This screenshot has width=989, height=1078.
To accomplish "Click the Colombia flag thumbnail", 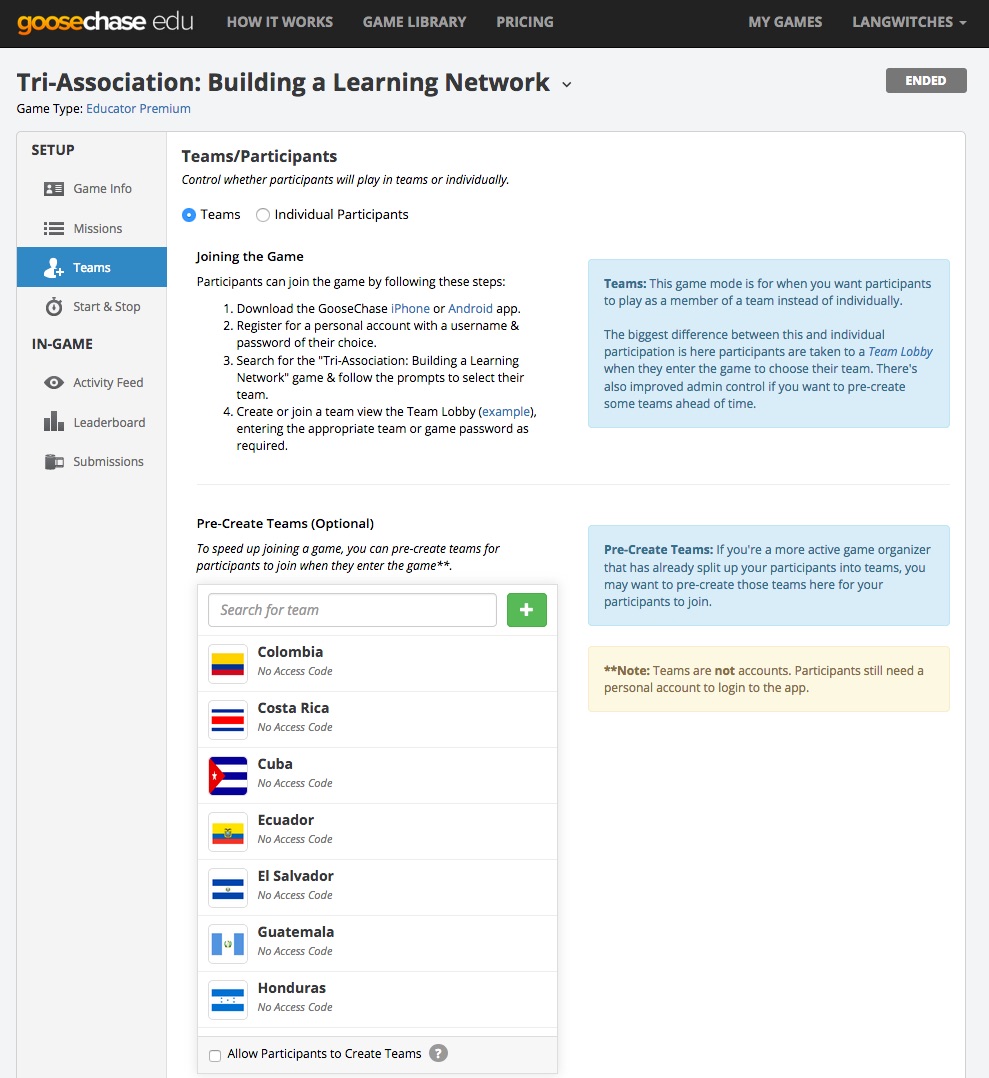I will 227,663.
